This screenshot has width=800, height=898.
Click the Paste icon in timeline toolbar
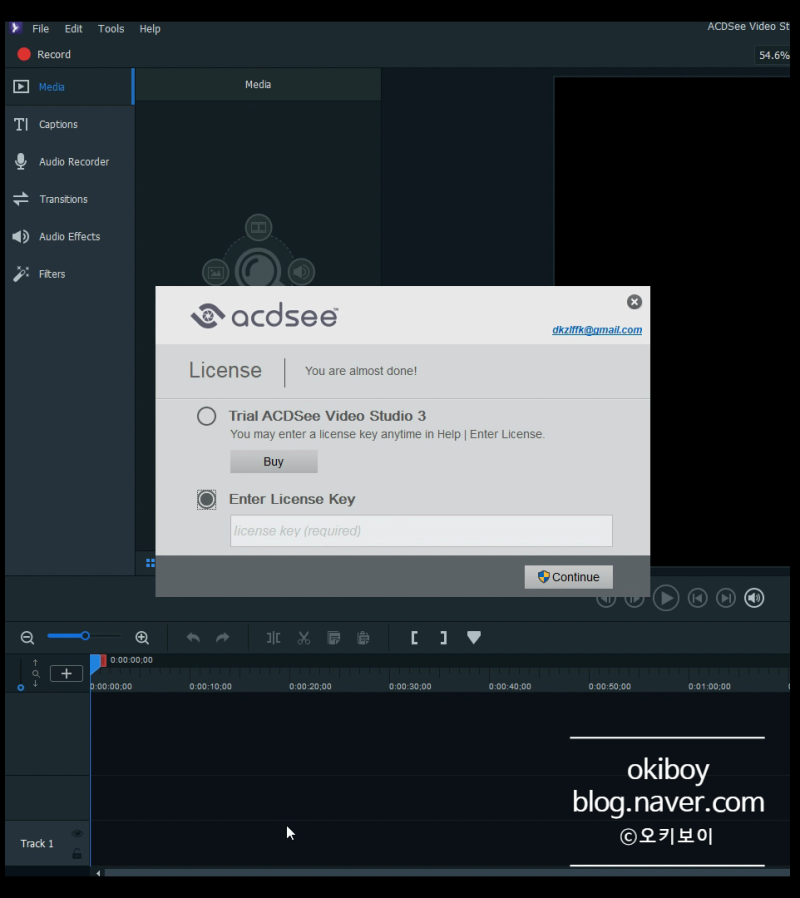[x=363, y=637]
